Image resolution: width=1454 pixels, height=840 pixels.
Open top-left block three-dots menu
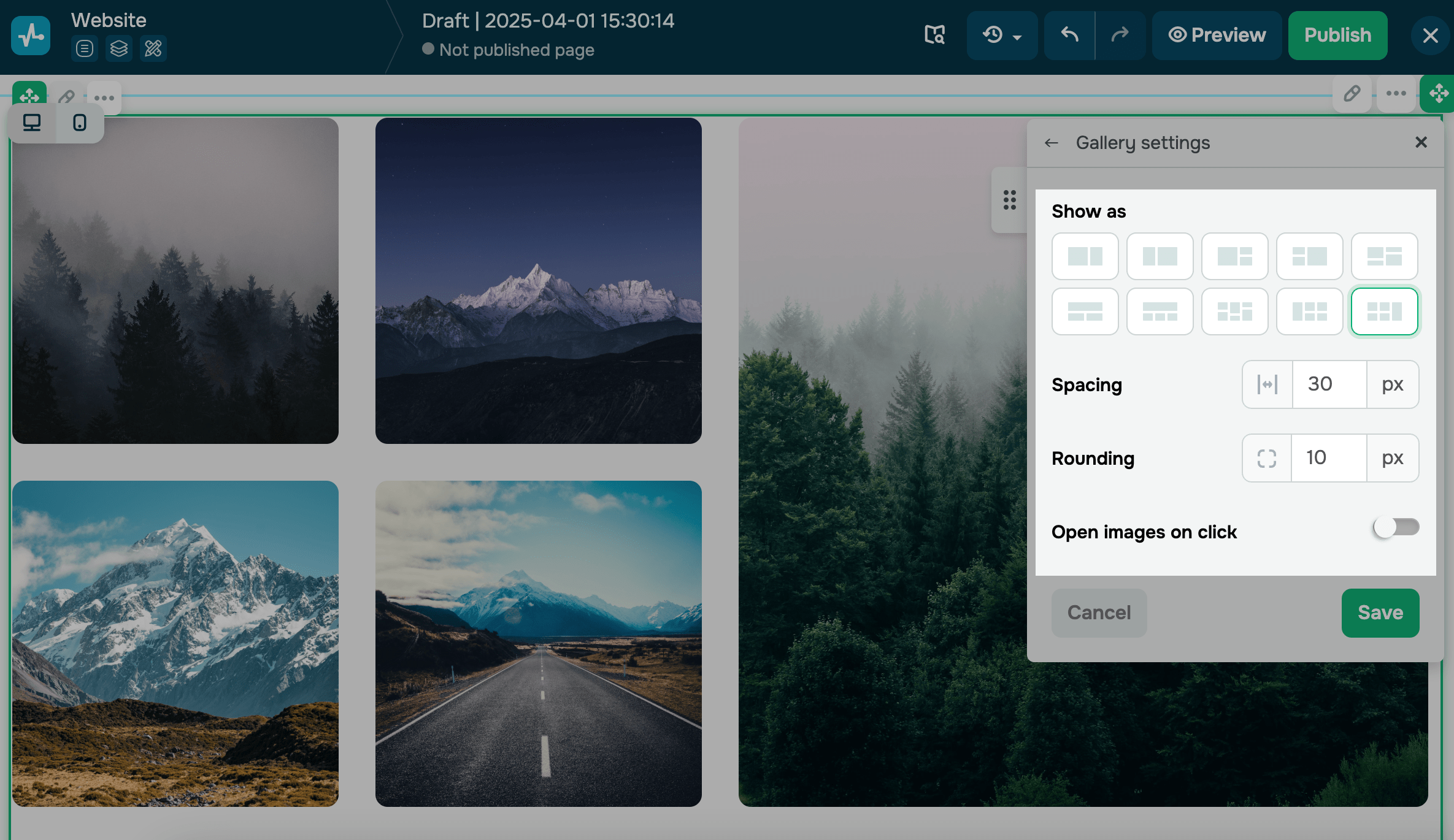pyautogui.click(x=104, y=98)
